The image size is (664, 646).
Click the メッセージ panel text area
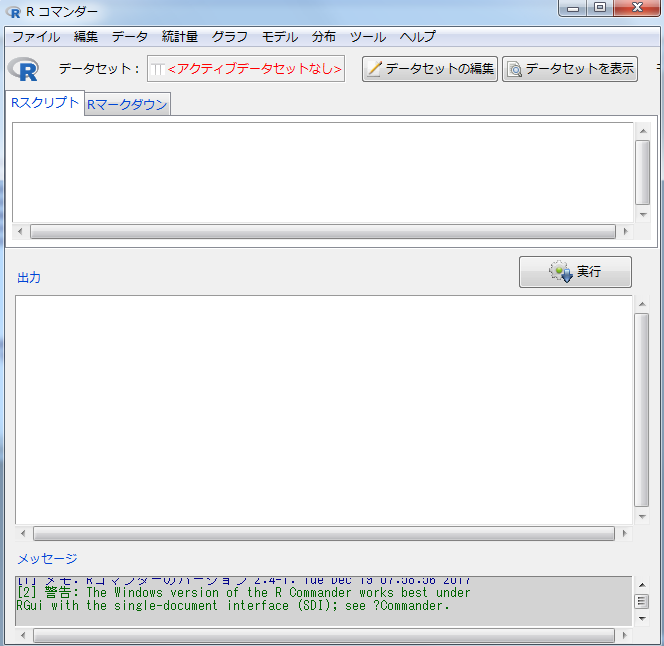(324, 601)
